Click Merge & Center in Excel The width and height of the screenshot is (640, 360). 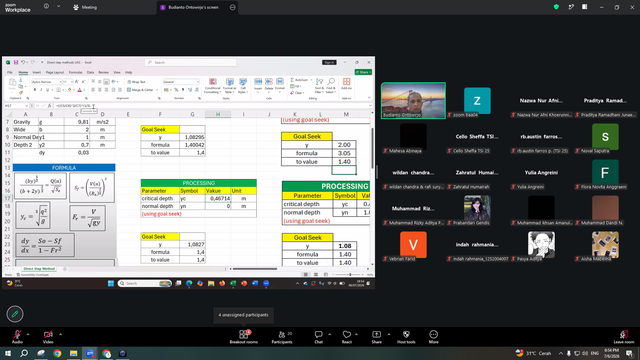click(x=140, y=90)
